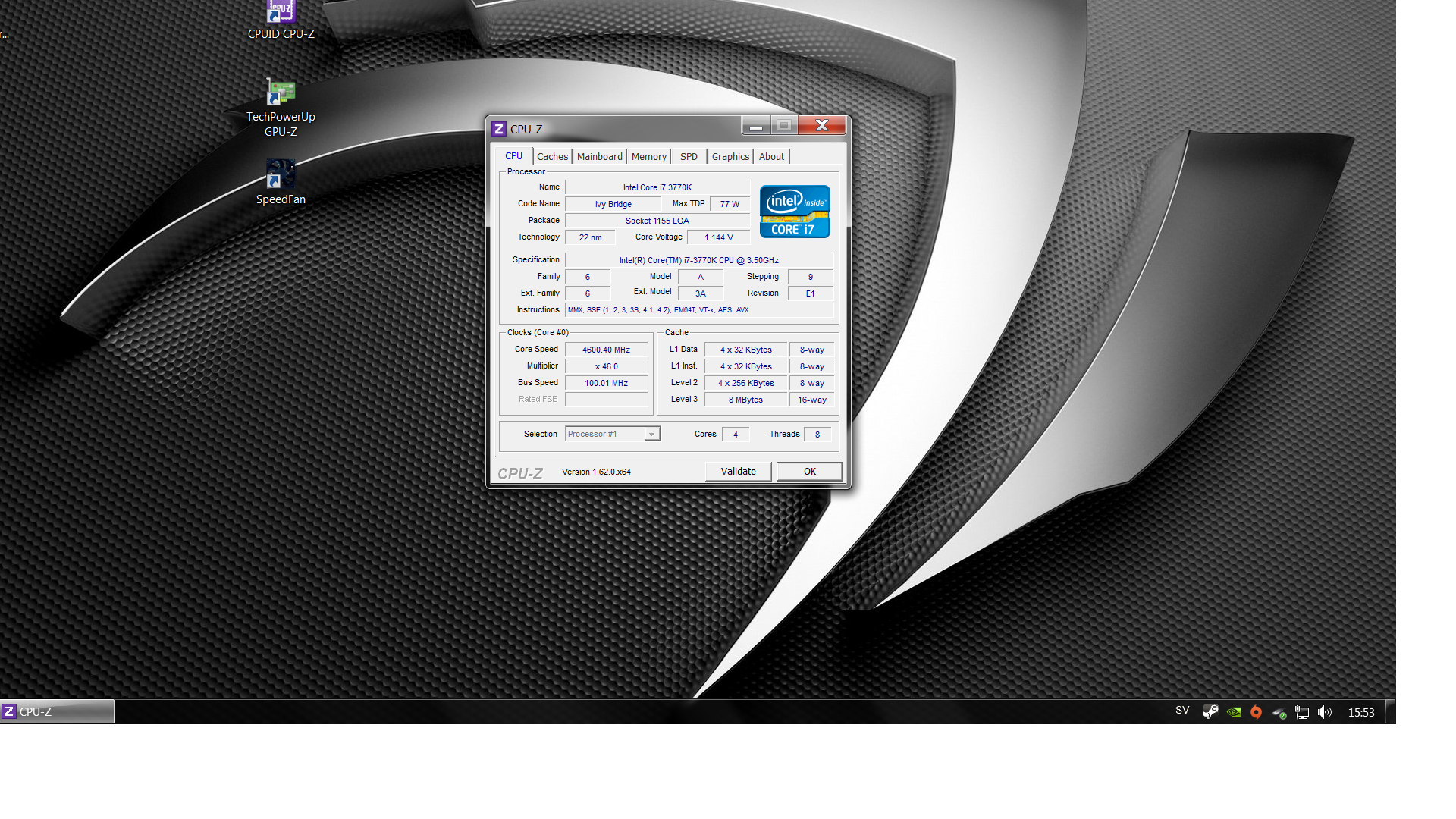Switch to the Caches tab
Viewport: 1456px width, 819px height.
click(552, 157)
